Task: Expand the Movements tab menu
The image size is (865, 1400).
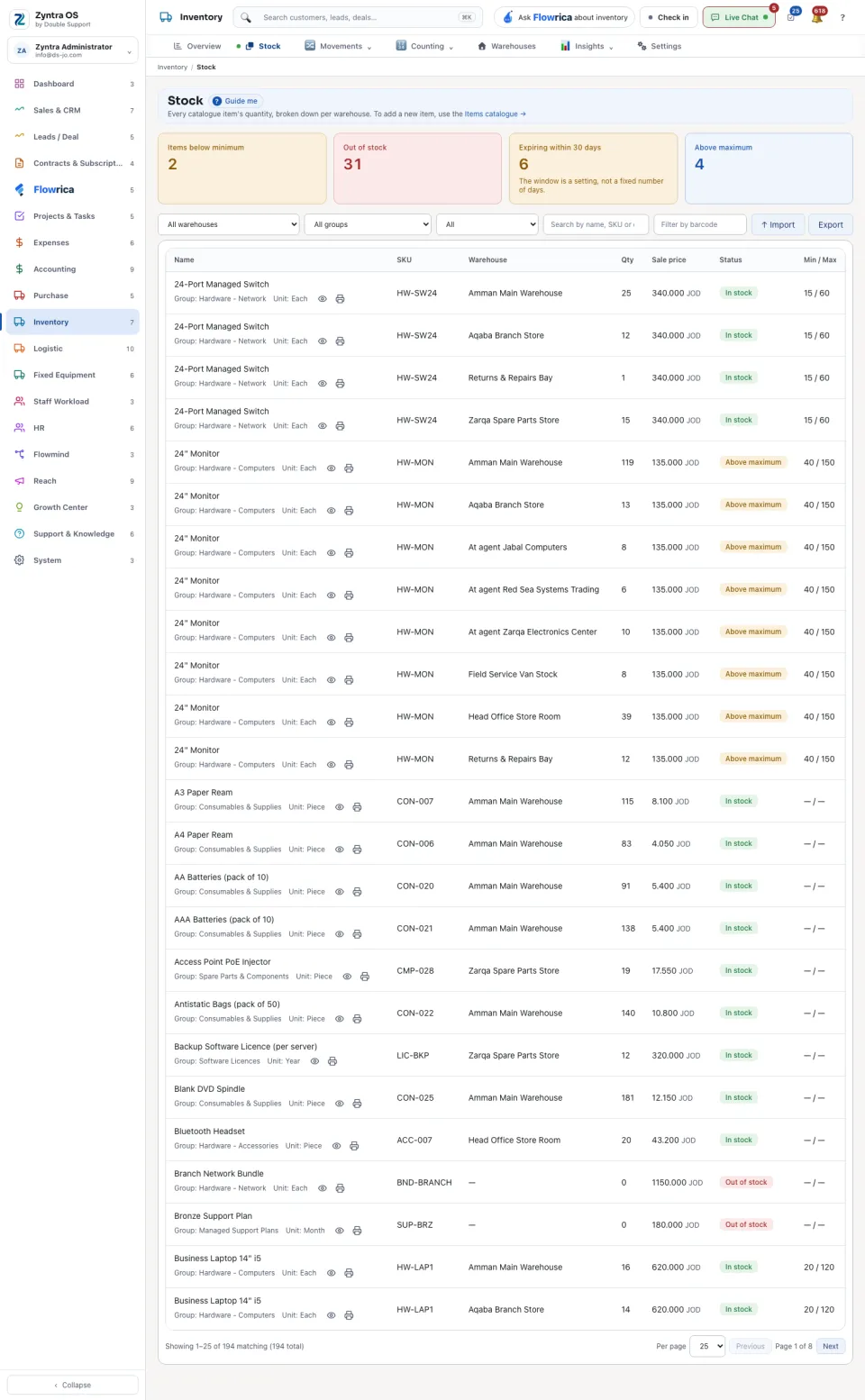Action: tap(338, 46)
